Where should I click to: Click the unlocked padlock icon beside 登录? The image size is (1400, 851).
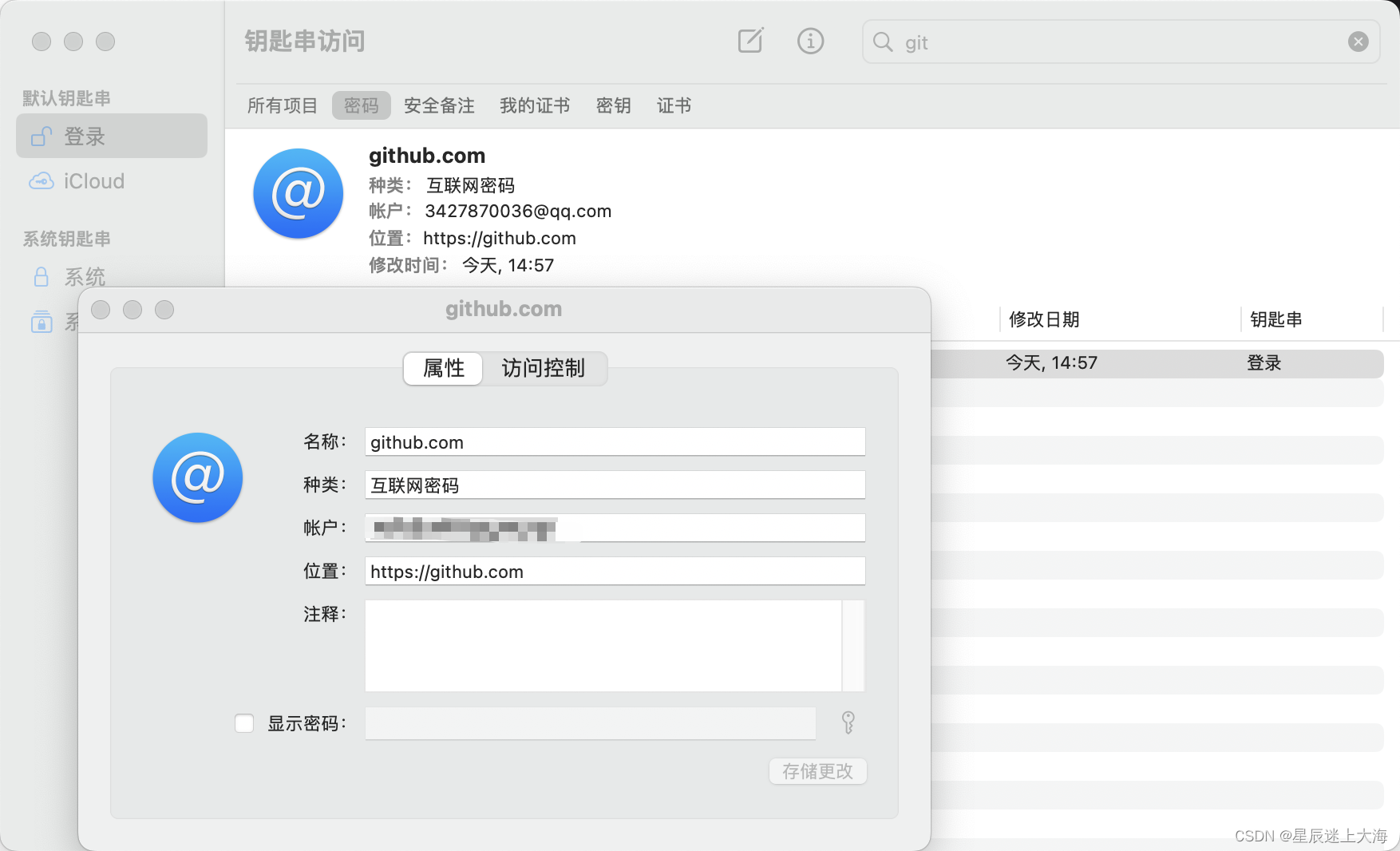pos(42,137)
